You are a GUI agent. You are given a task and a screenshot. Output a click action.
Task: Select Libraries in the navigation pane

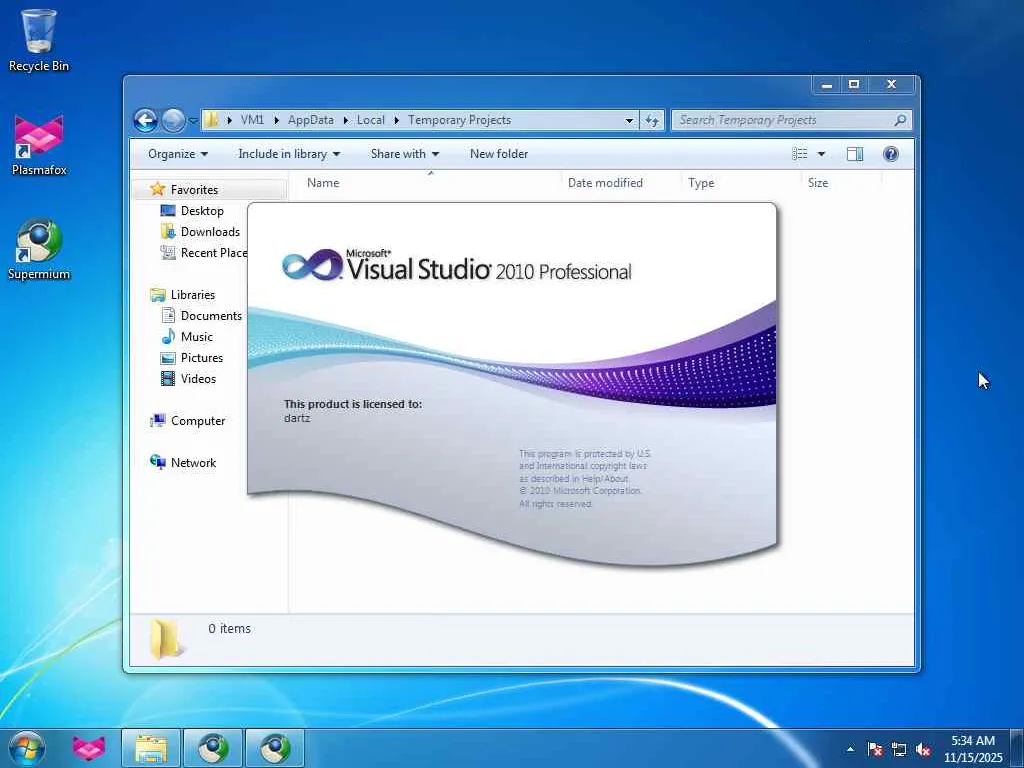point(192,295)
